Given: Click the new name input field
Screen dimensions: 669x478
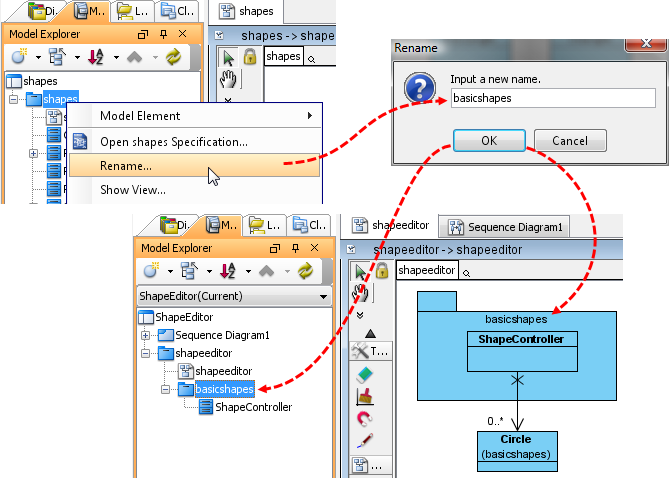Looking at the screenshot, I should [x=553, y=98].
